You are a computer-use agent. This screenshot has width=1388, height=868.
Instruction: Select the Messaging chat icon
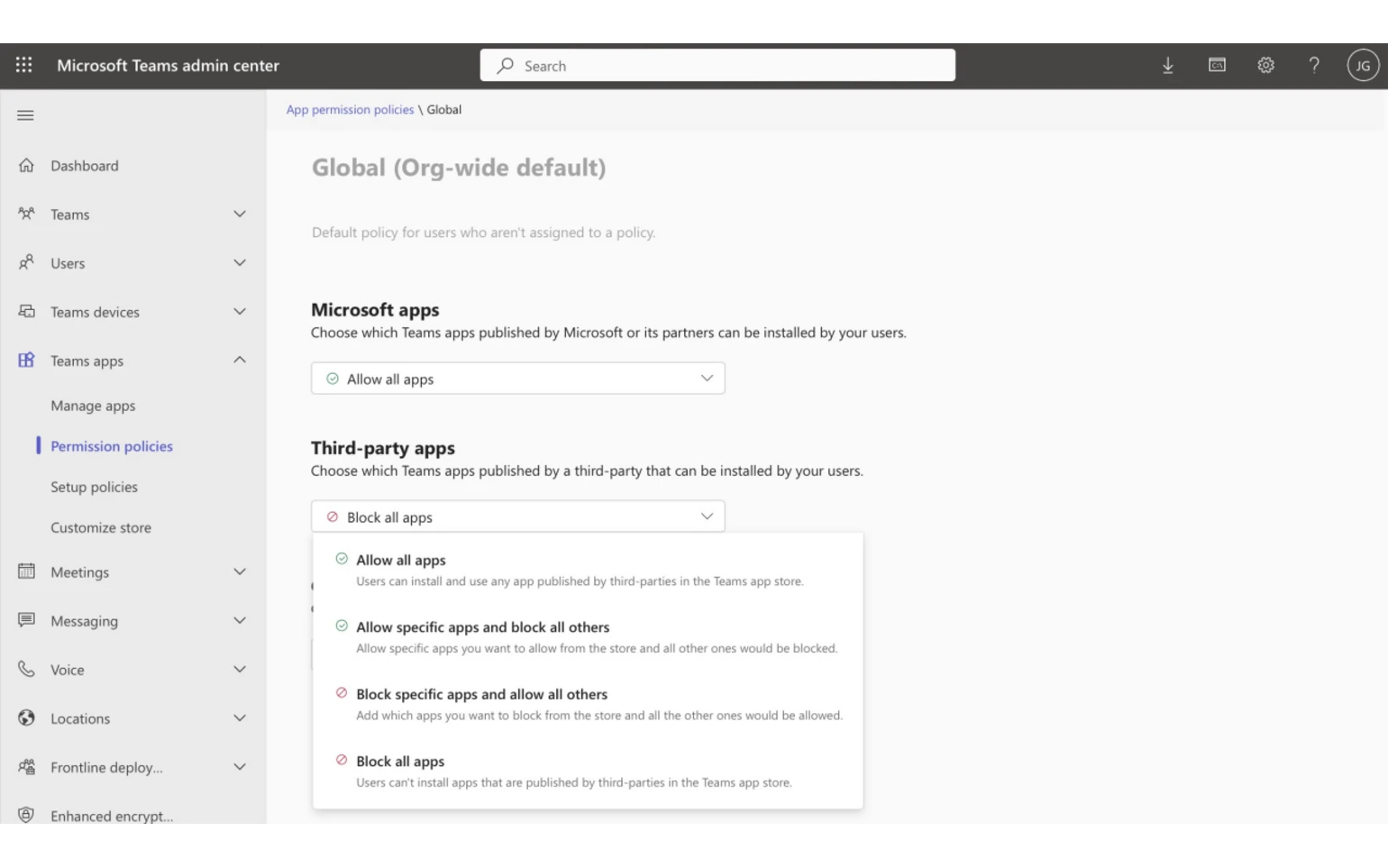(25, 620)
